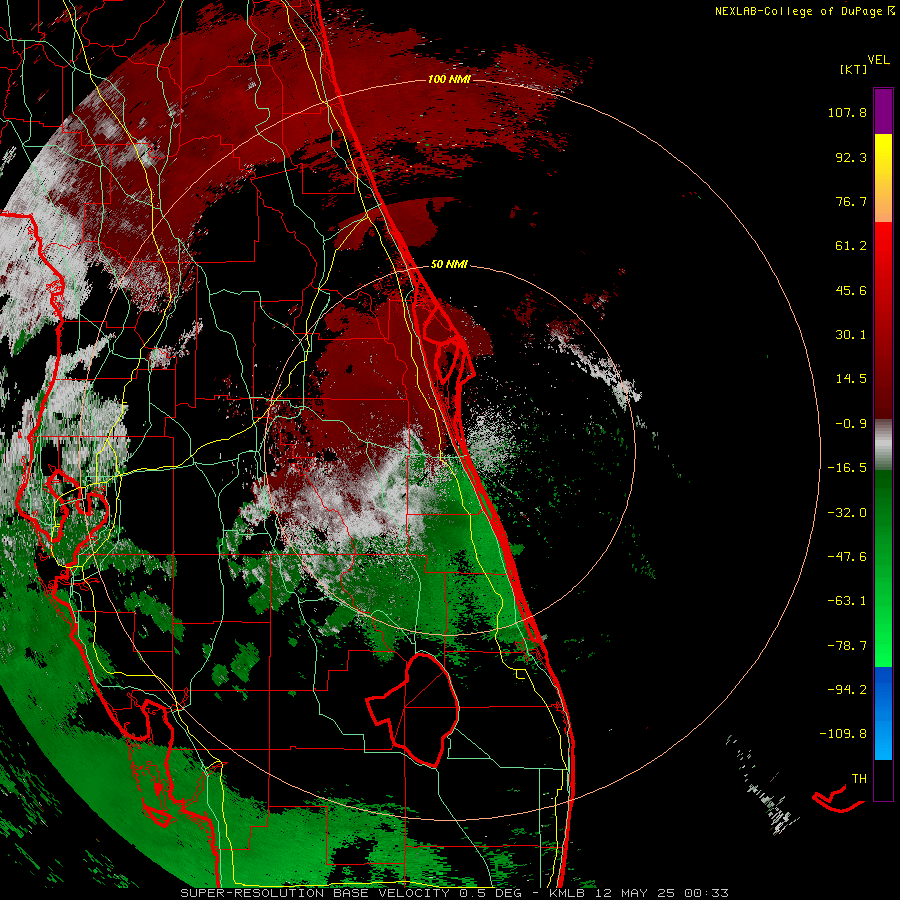Viewport: 900px width, 900px height.
Task: Click the 76.7 velocity scale value
Action: pyautogui.click(x=851, y=201)
